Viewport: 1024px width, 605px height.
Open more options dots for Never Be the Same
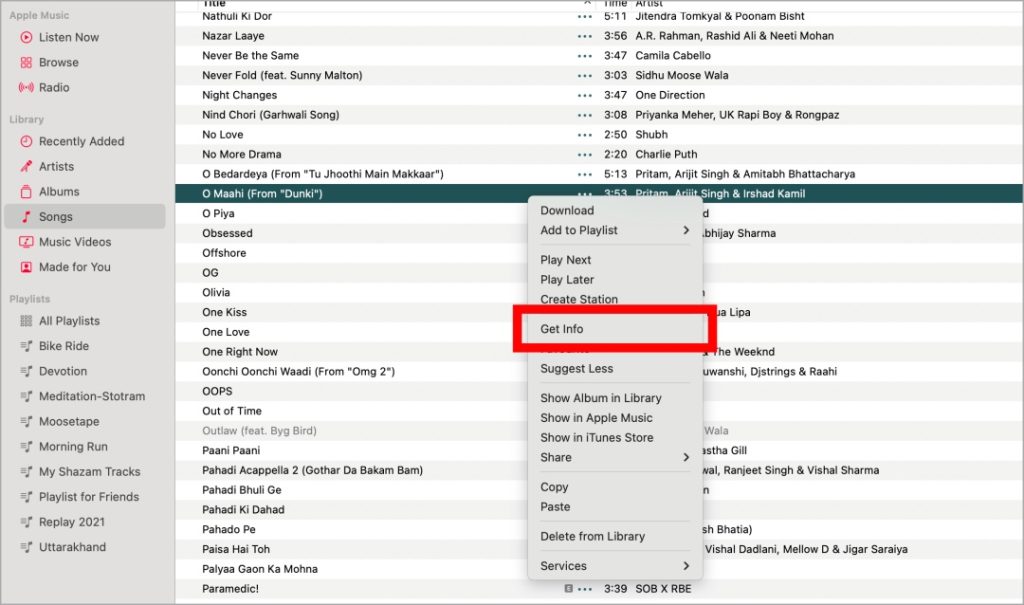click(584, 56)
